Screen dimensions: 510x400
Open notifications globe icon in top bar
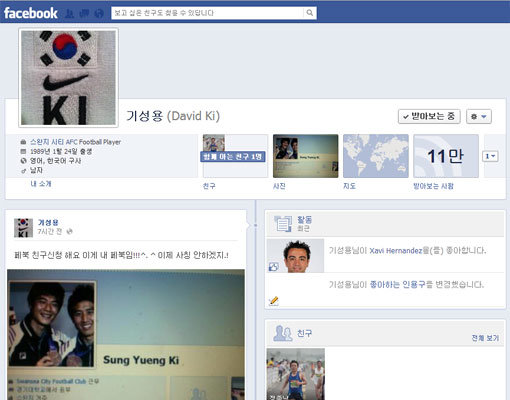coord(99,13)
